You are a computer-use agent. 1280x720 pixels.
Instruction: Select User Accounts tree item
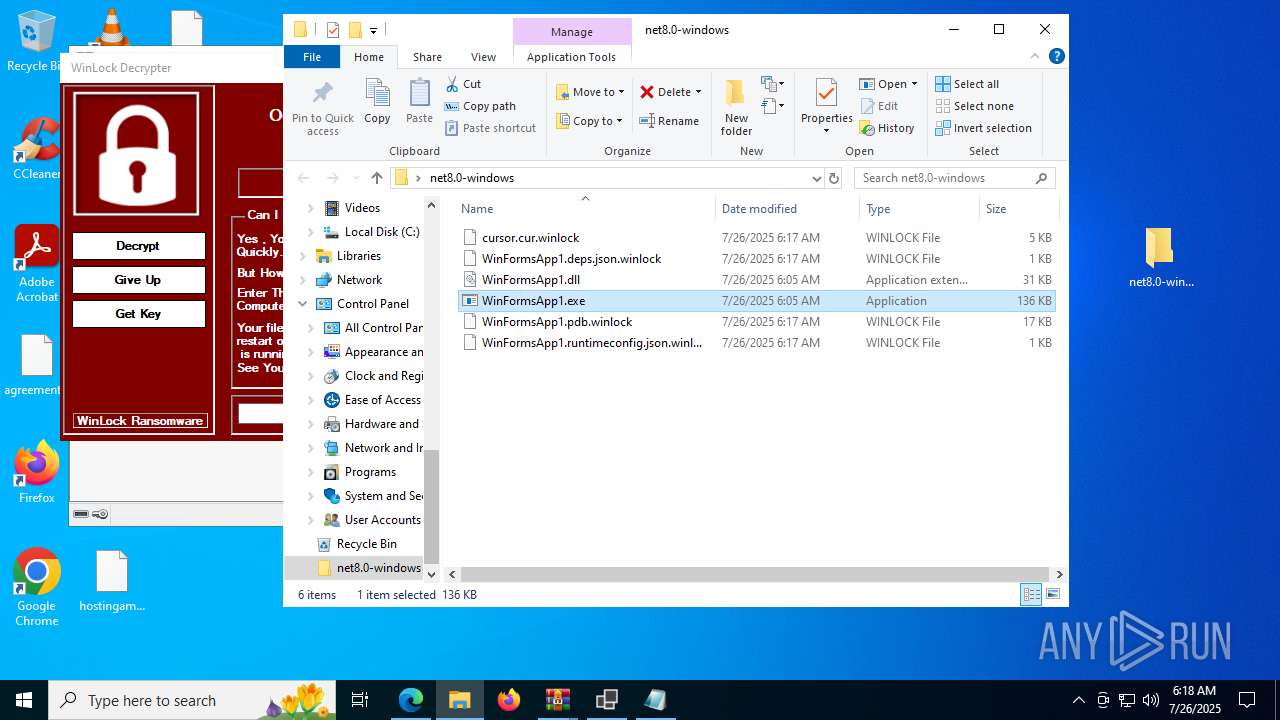click(x=382, y=520)
